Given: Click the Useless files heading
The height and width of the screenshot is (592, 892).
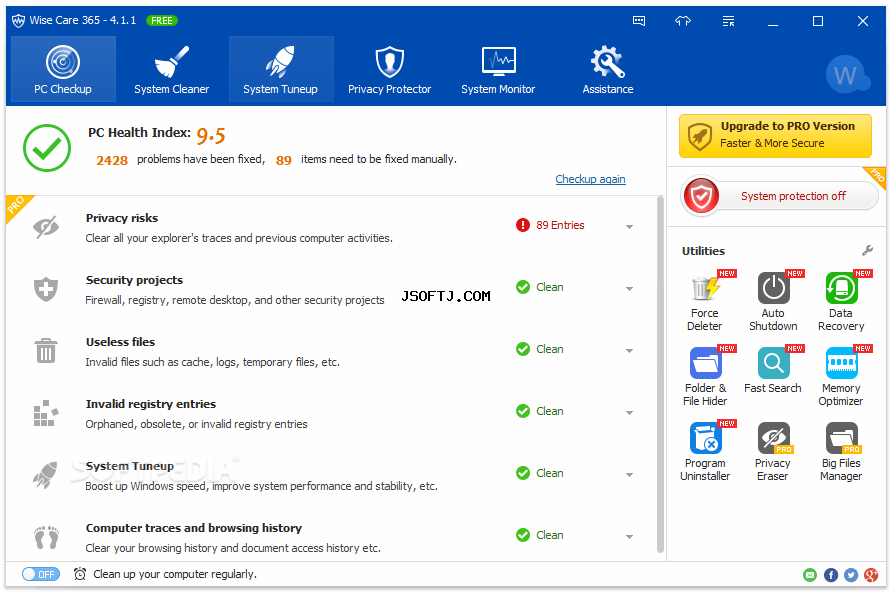Looking at the screenshot, I should pos(120,342).
